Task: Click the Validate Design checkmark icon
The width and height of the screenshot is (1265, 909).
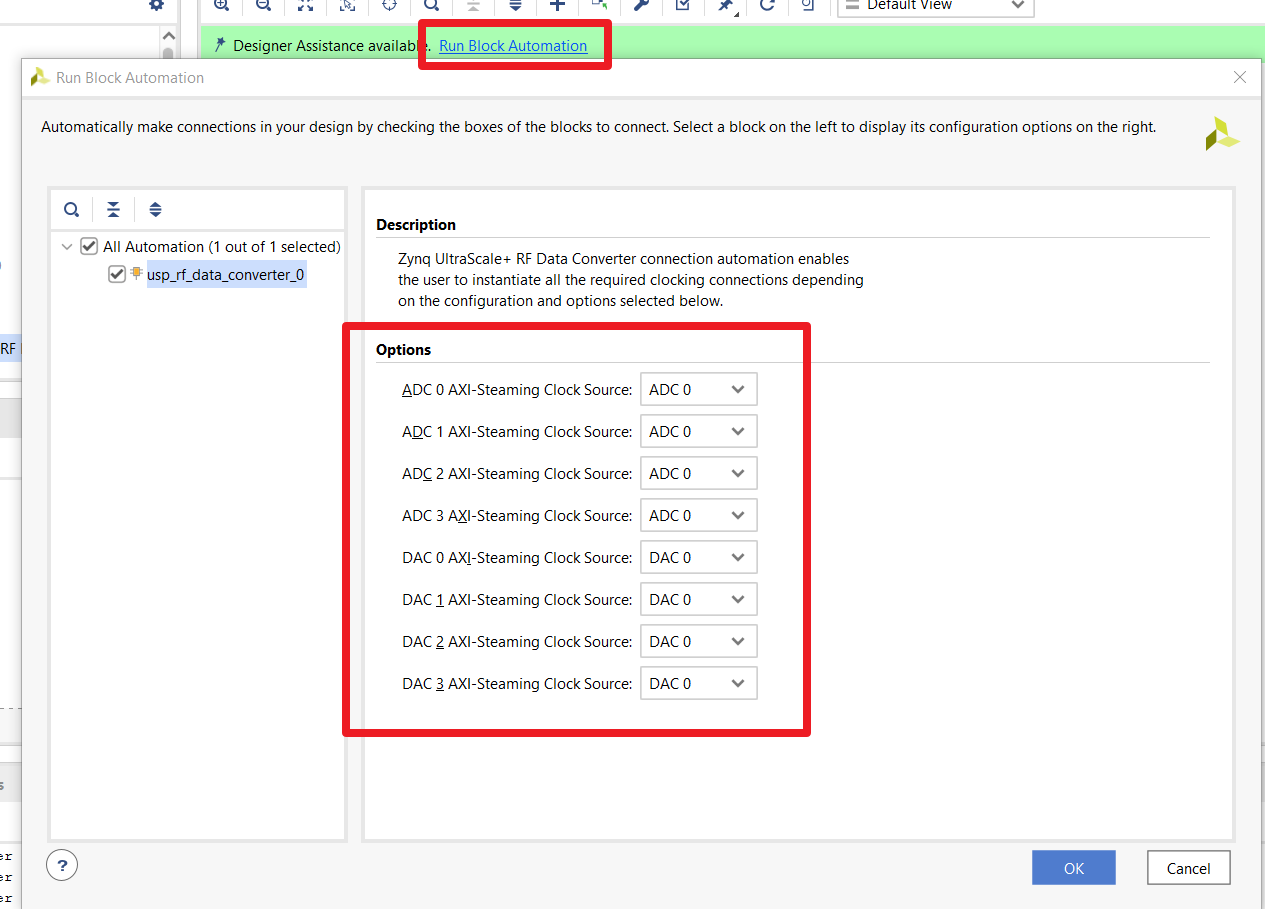Action: [683, 5]
